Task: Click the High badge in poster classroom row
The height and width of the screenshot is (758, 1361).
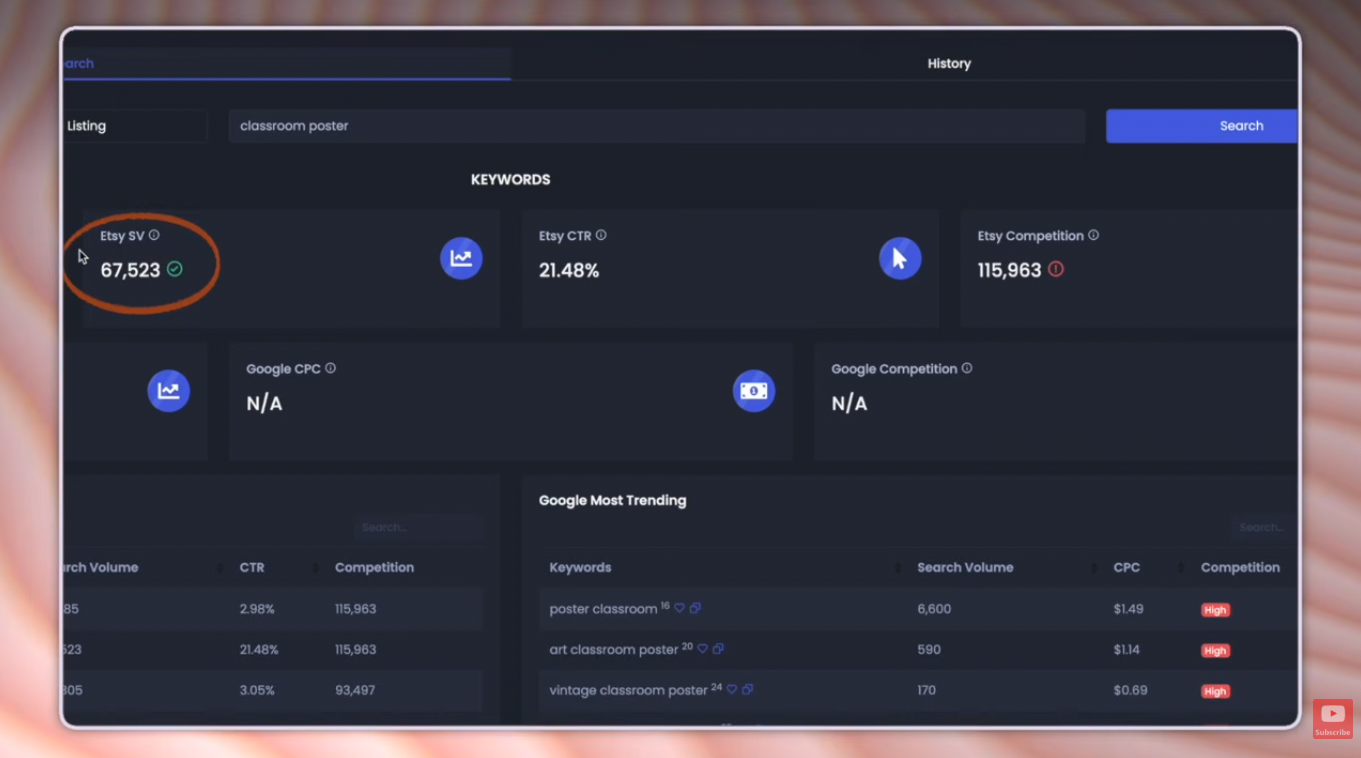Action: point(1215,610)
